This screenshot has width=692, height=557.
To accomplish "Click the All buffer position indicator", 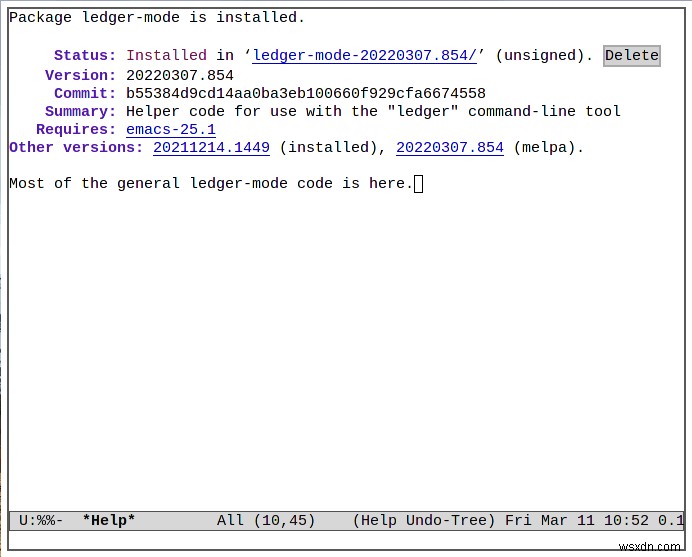I will 230,521.
